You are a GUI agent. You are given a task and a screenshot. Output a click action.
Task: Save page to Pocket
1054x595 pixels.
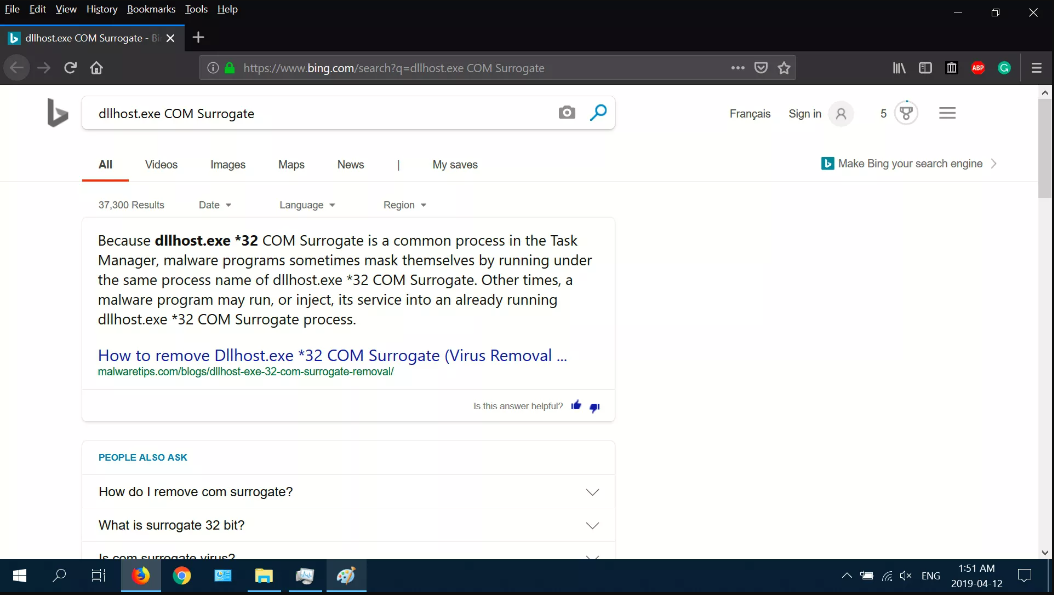pos(761,68)
